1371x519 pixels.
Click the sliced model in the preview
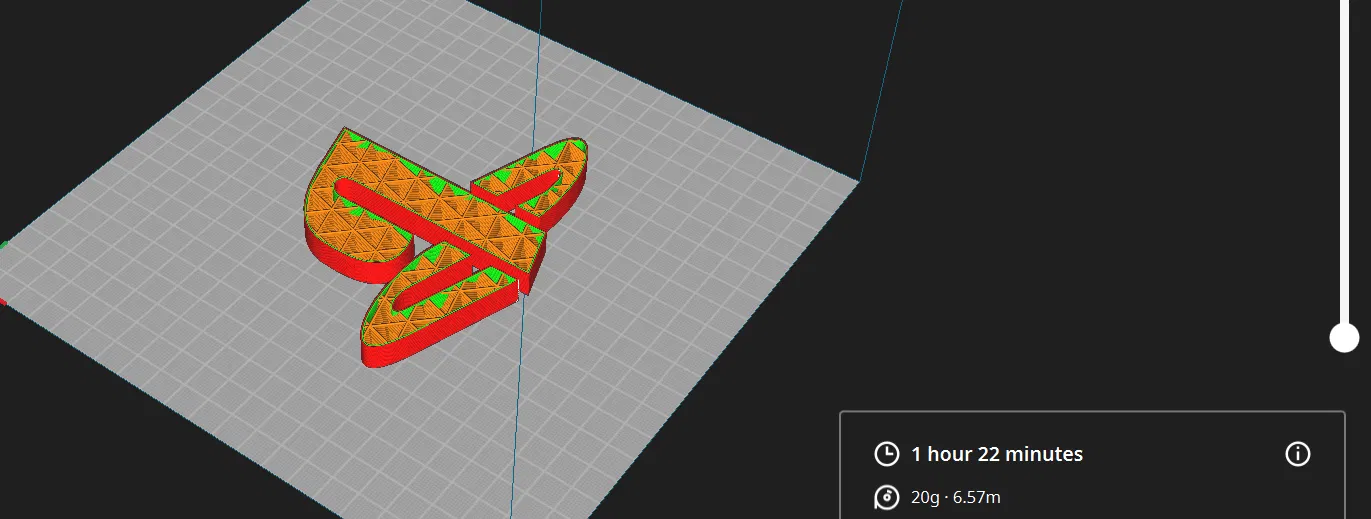point(445,247)
